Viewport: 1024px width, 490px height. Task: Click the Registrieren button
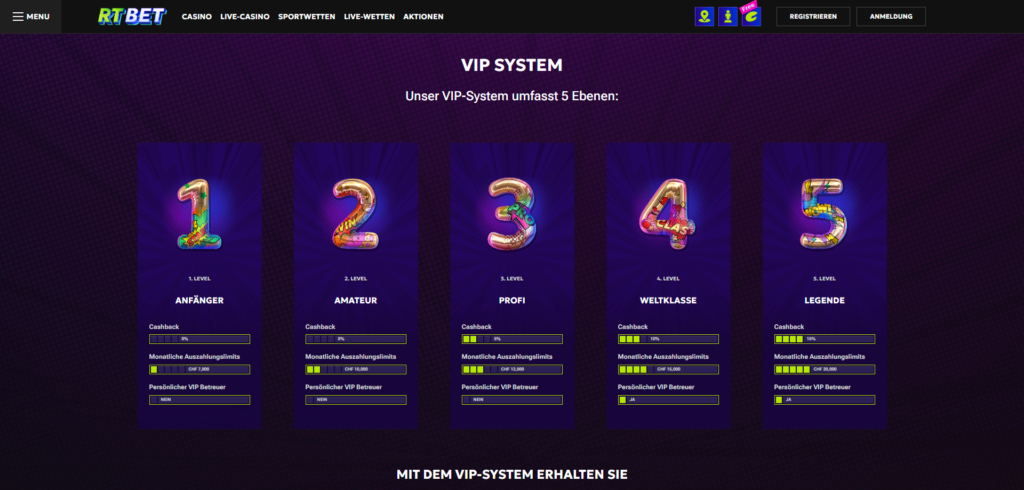(813, 16)
